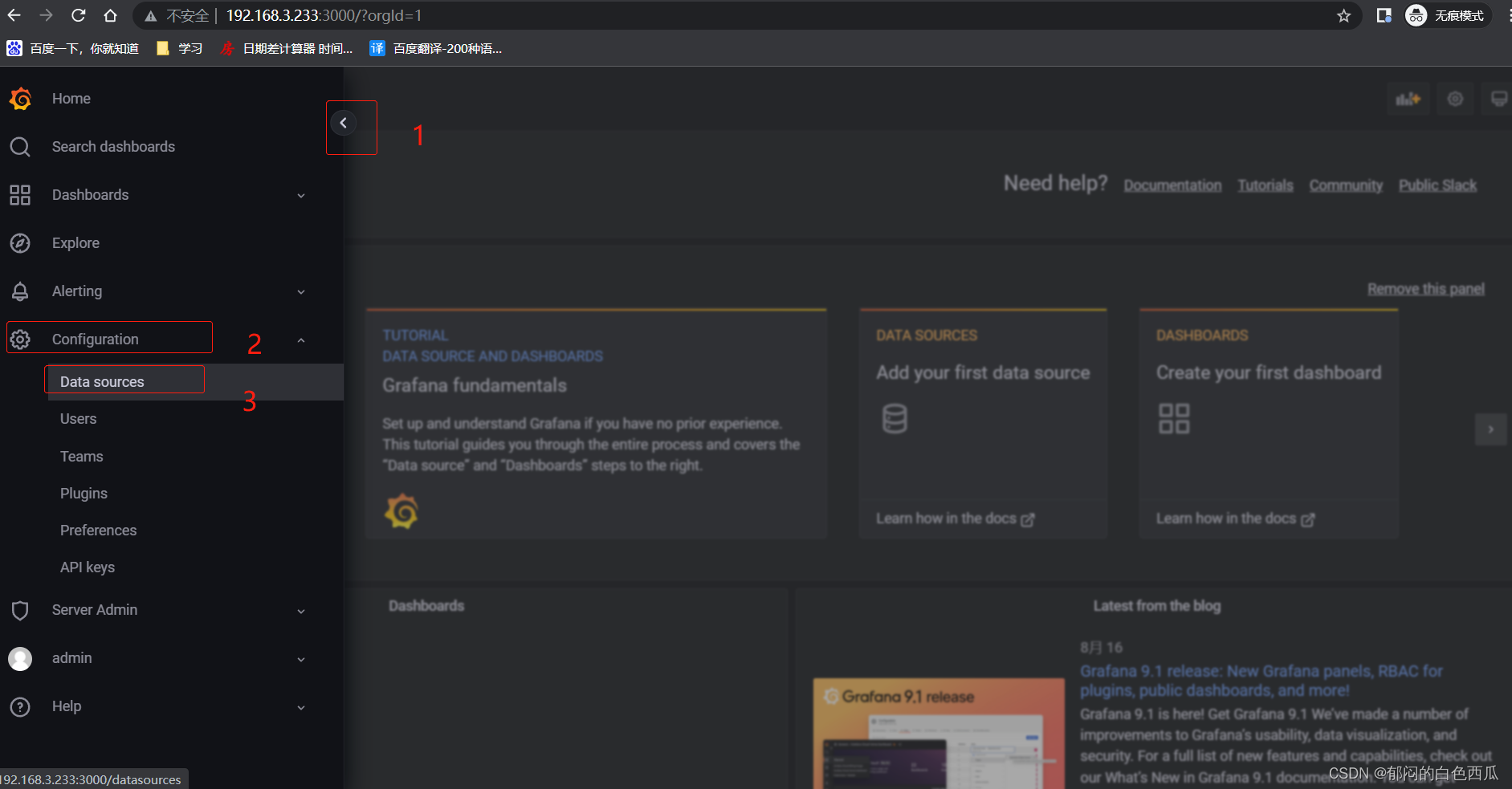Screen dimensions: 1512x789
Task: Click Create your first dashboard
Action: 1269,372
